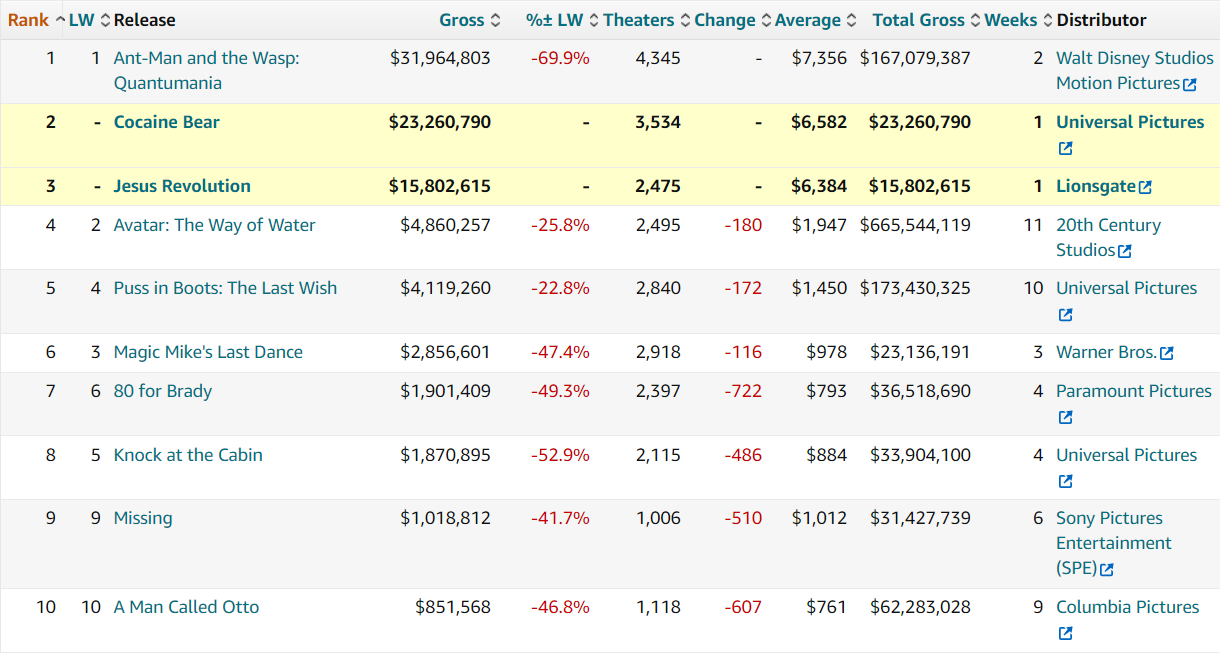Select A Man Called Otto gross $851,568
Screen dimensions: 1220x653
[453, 607]
